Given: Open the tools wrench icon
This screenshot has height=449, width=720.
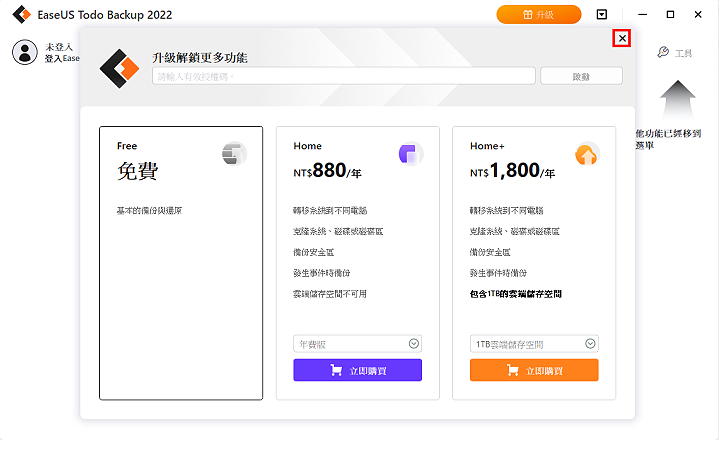Looking at the screenshot, I should tap(663, 52).
